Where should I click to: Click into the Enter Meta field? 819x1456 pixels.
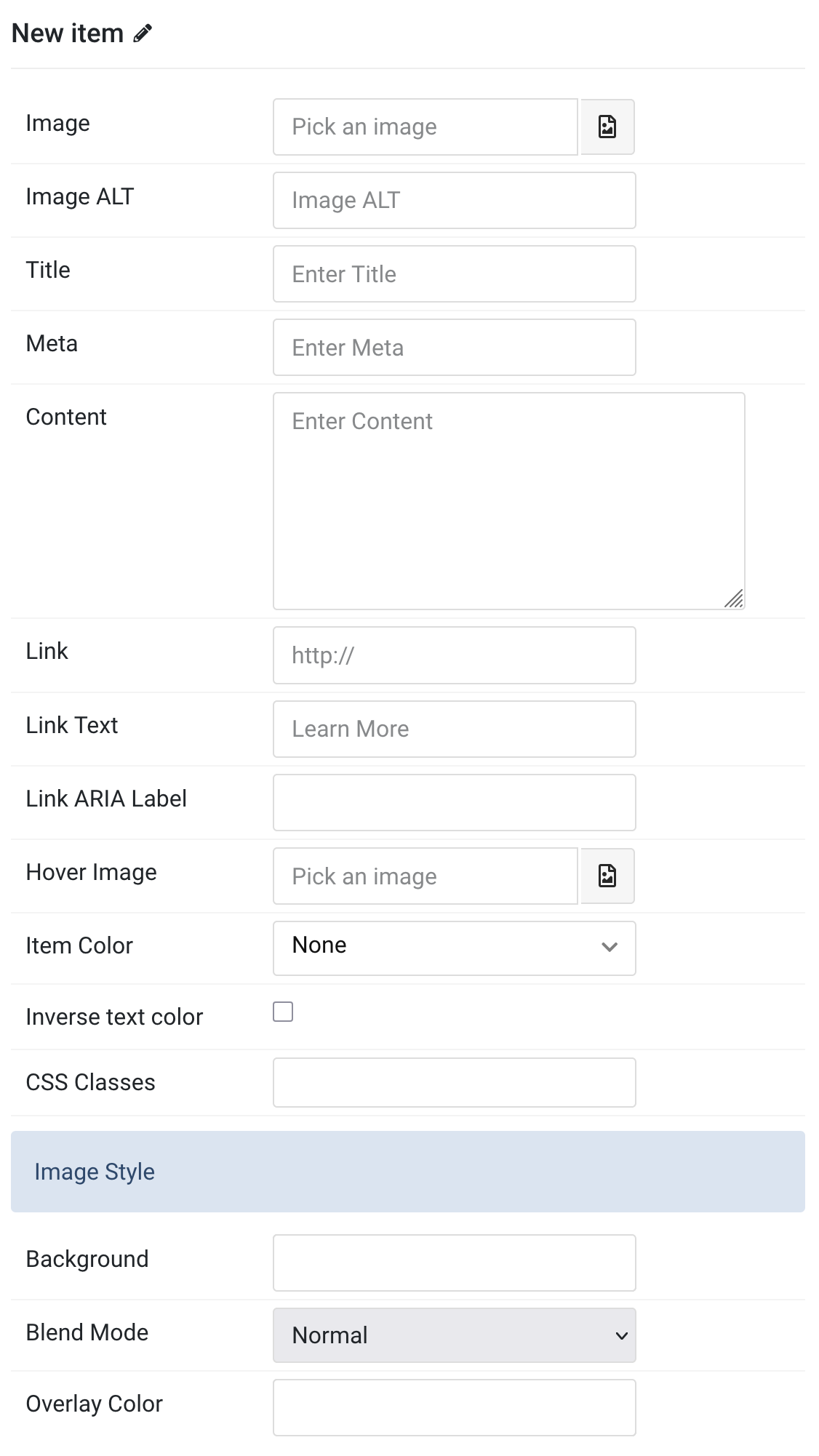(455, 347)
